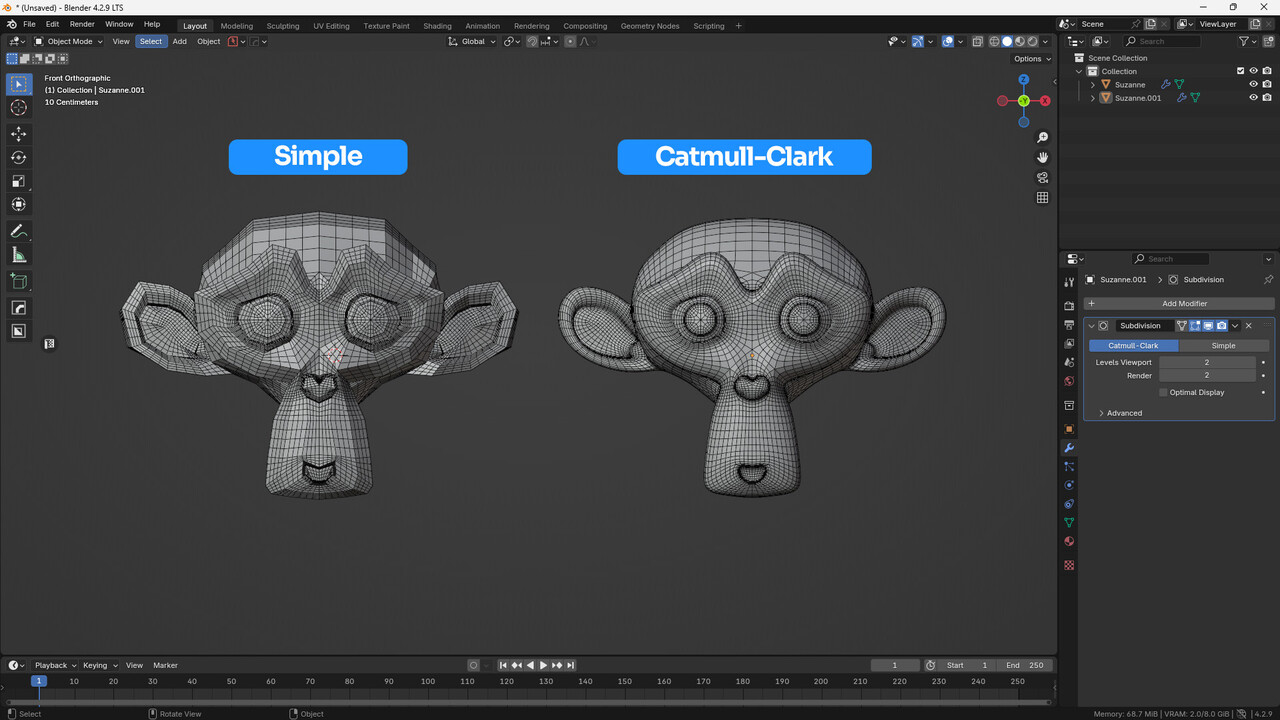
Task: Expand Suzanne in the outliner
Action: (x=1093, y=85)
